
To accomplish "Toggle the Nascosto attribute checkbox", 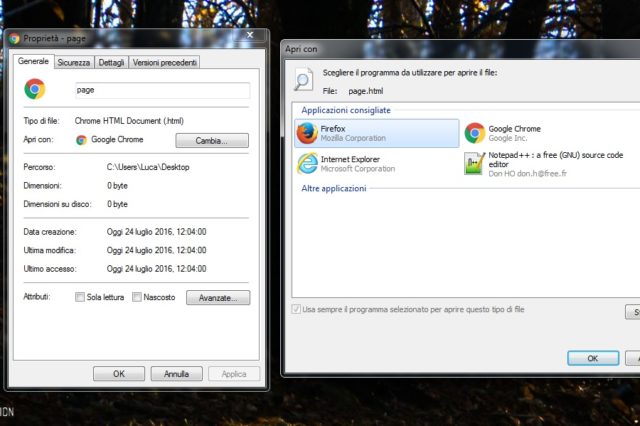I will (x=137, y=297).
